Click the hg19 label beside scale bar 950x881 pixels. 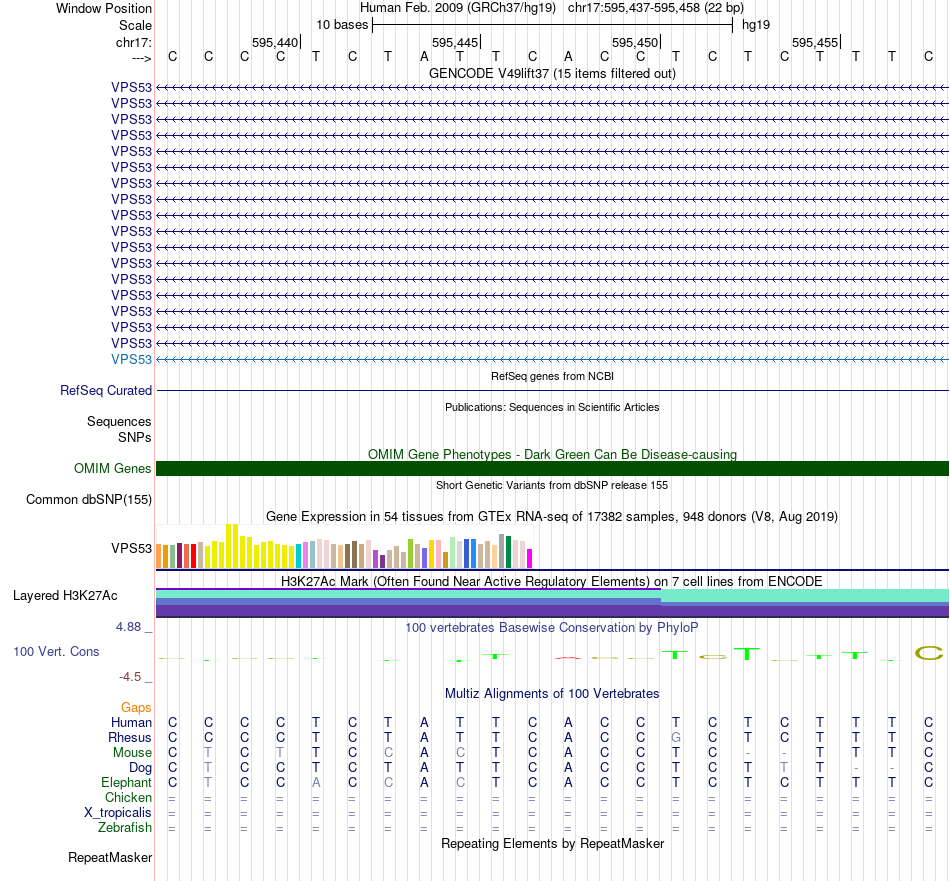click(756, 25)
